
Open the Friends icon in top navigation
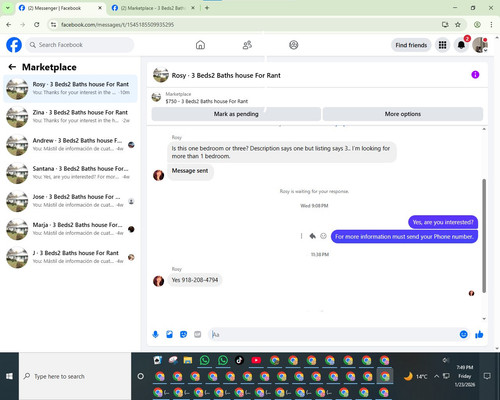(247, 45)
